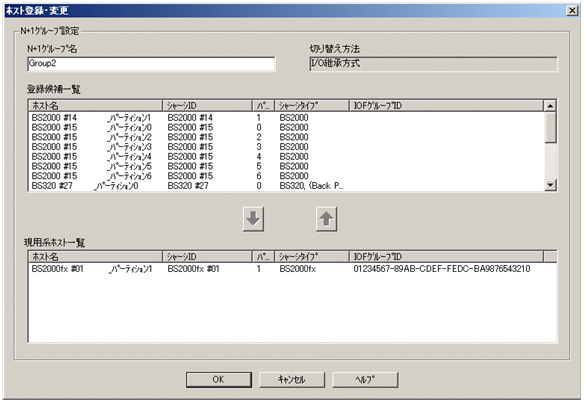Click active host list ホスト名 column header
The width and height of the screenshot is (585, 403).
96,257
